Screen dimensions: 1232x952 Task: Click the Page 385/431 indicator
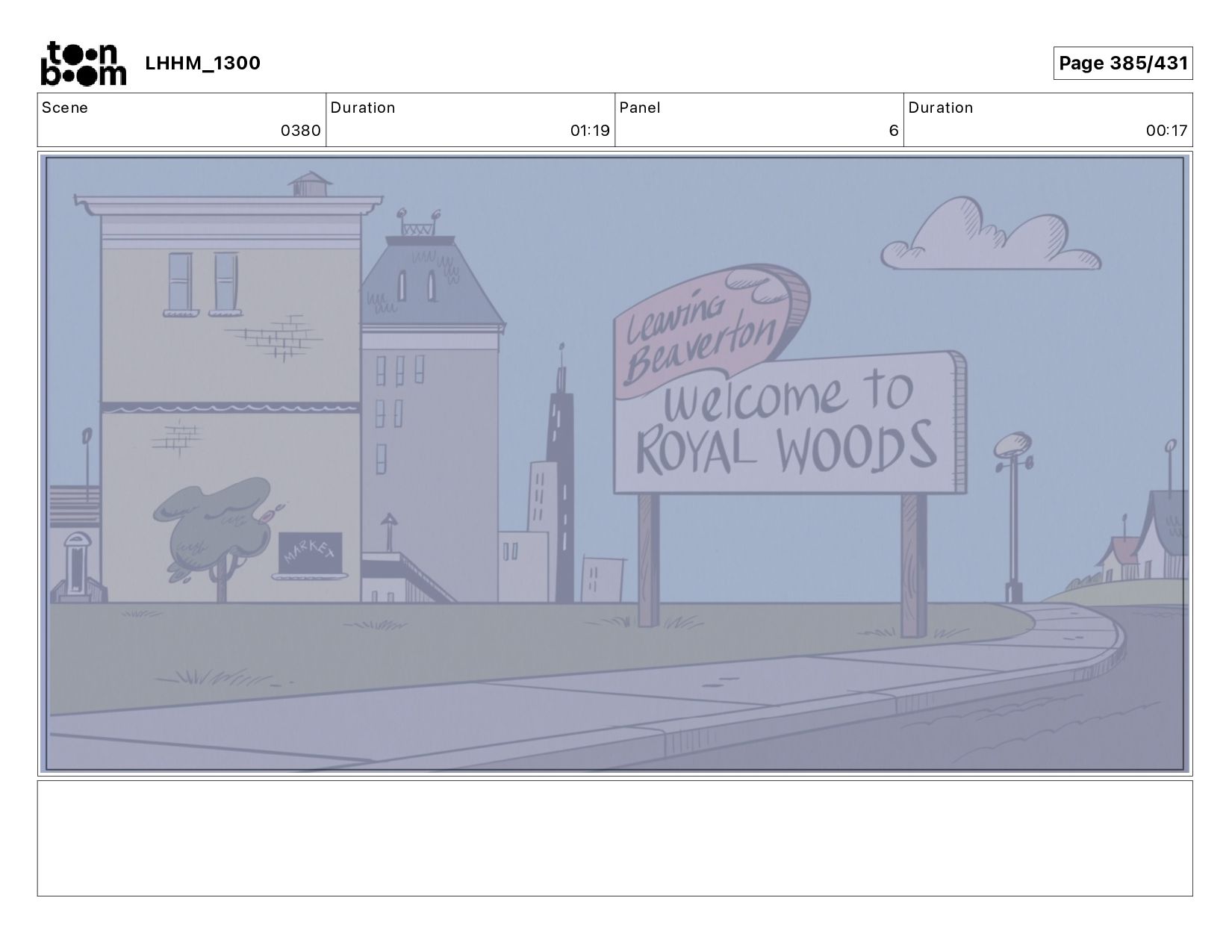(x=1122, y=63)
